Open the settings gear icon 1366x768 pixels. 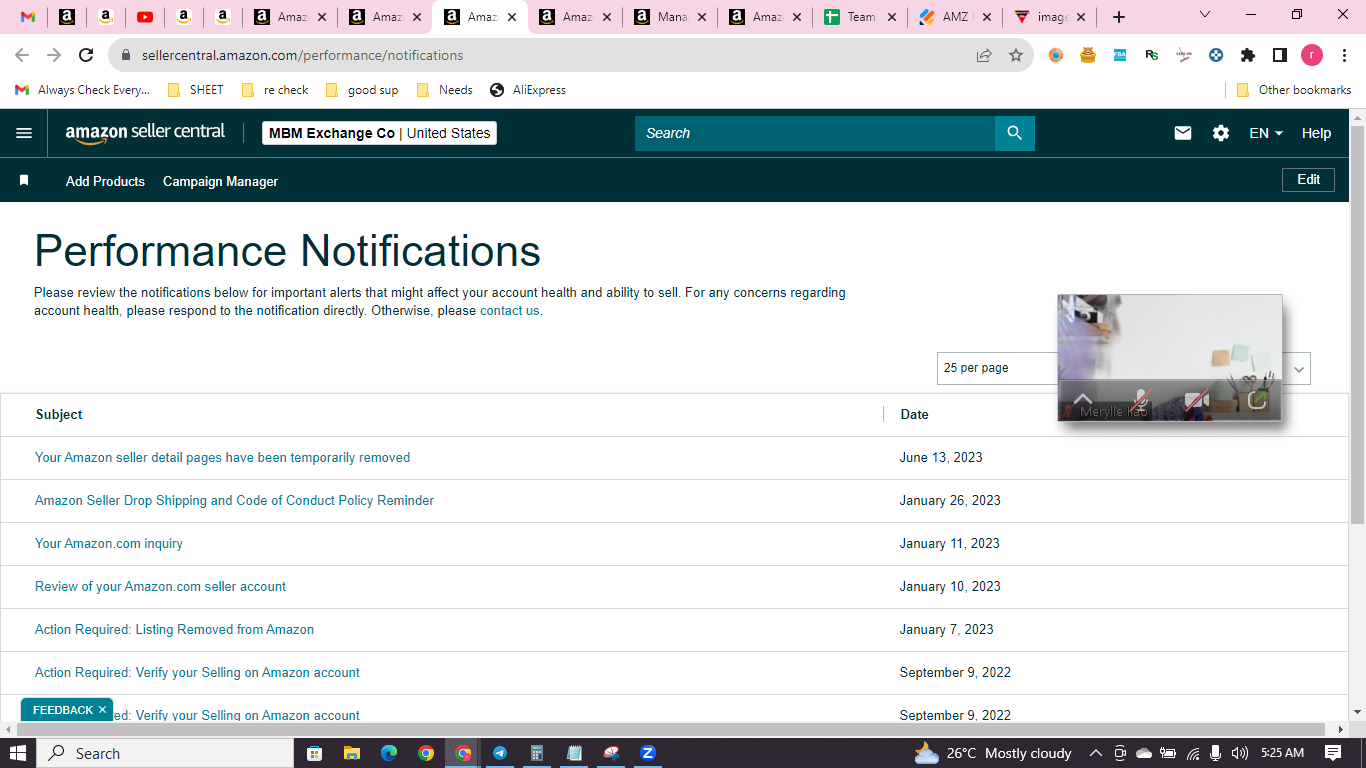pyautogui.click(x=1221, y=133)
